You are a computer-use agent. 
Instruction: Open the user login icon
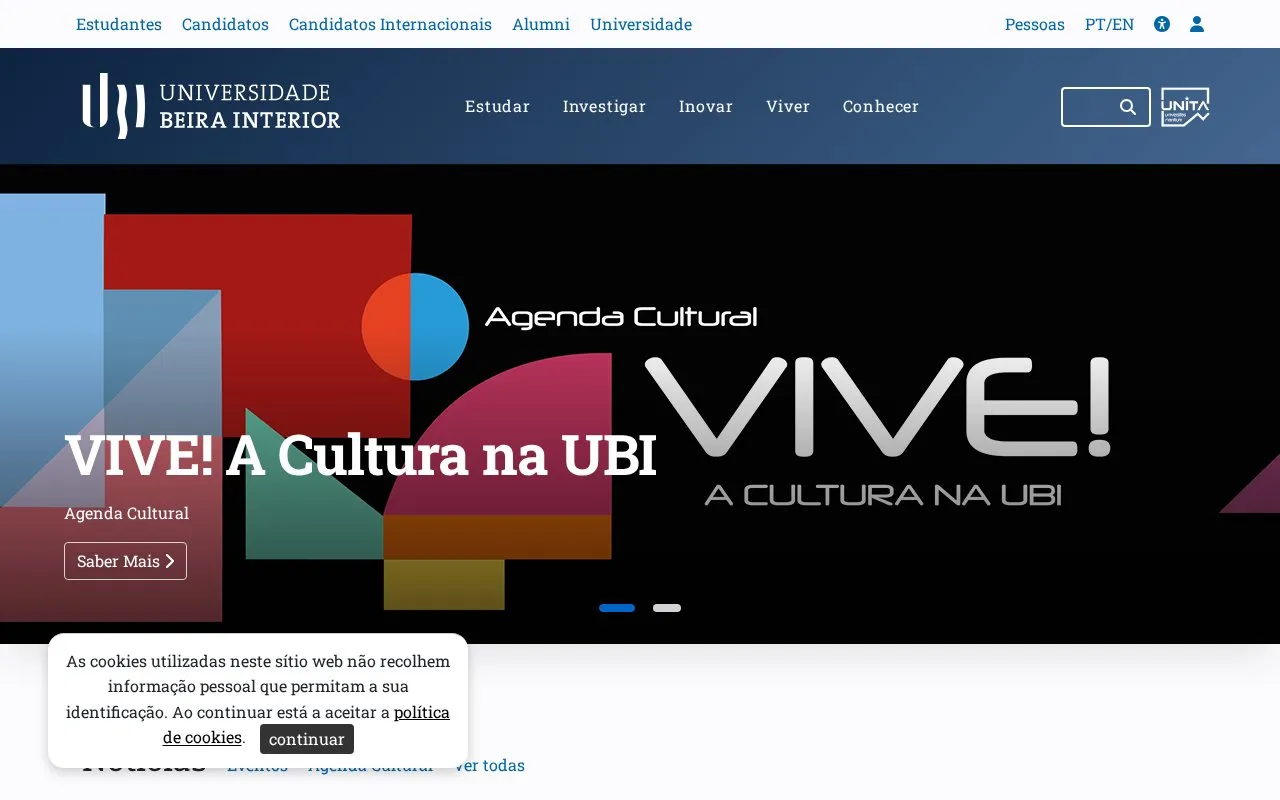coord(1197,24)
